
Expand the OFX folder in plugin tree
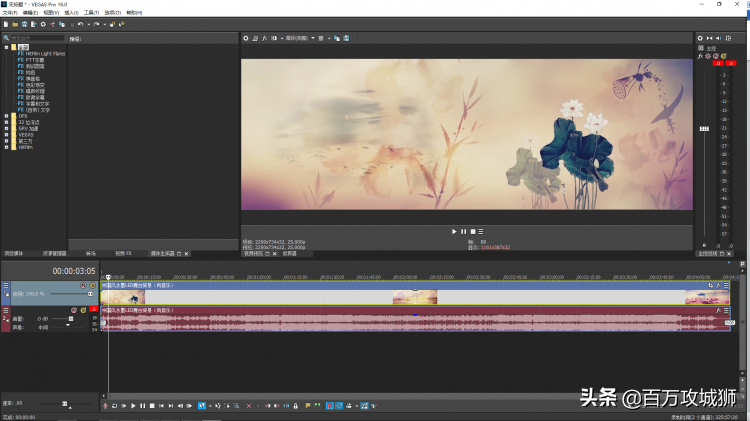tap(6, 115)
